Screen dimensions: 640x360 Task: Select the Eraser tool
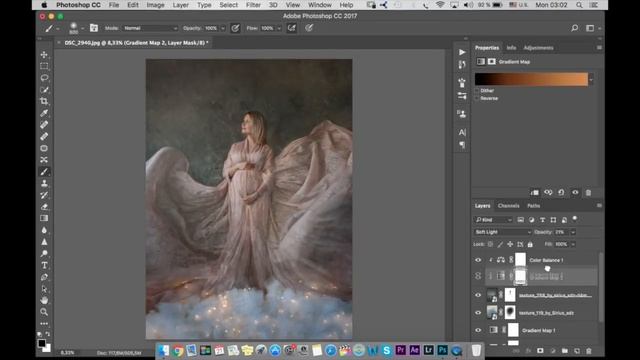coord(44,207)
